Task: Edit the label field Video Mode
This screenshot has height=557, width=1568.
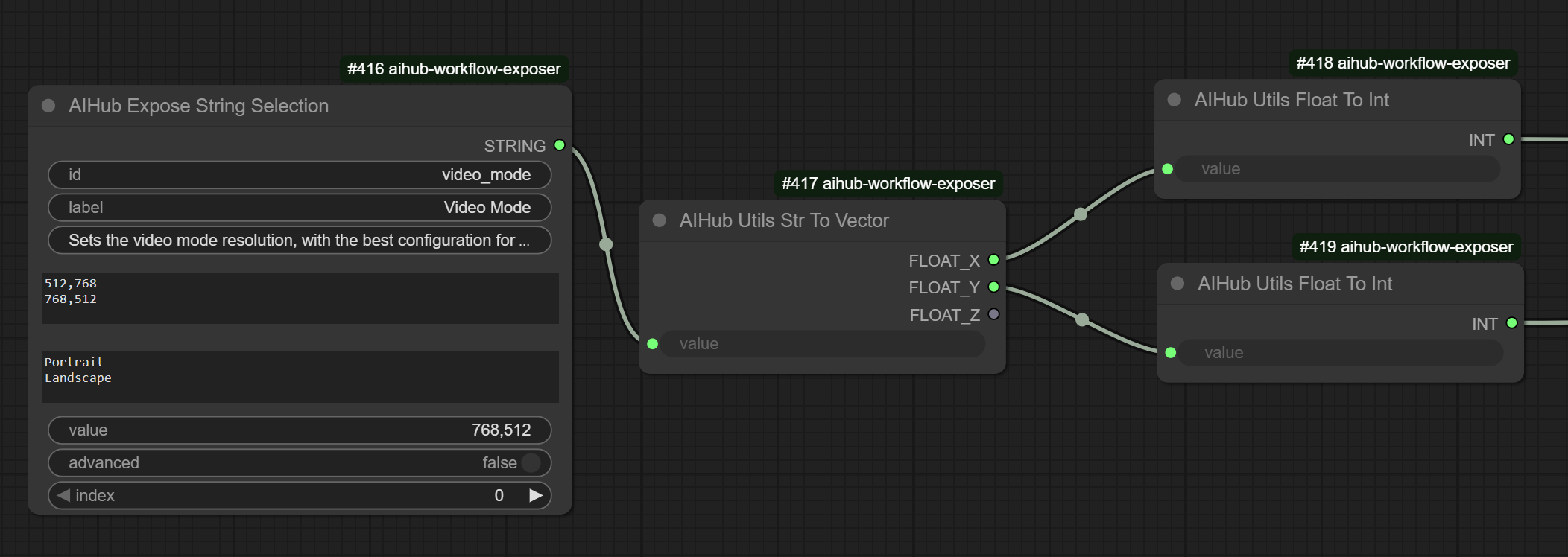Action: point(300,208)
